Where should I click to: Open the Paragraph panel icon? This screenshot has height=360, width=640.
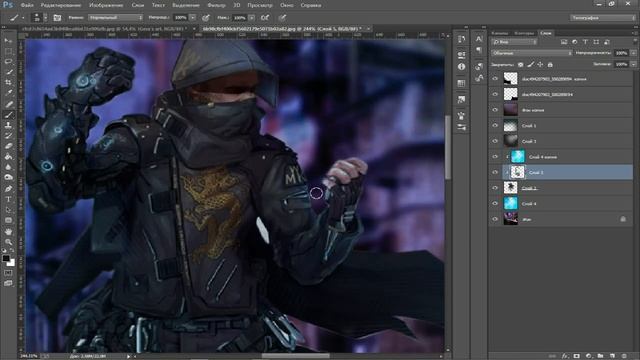[x=479, y=50]
